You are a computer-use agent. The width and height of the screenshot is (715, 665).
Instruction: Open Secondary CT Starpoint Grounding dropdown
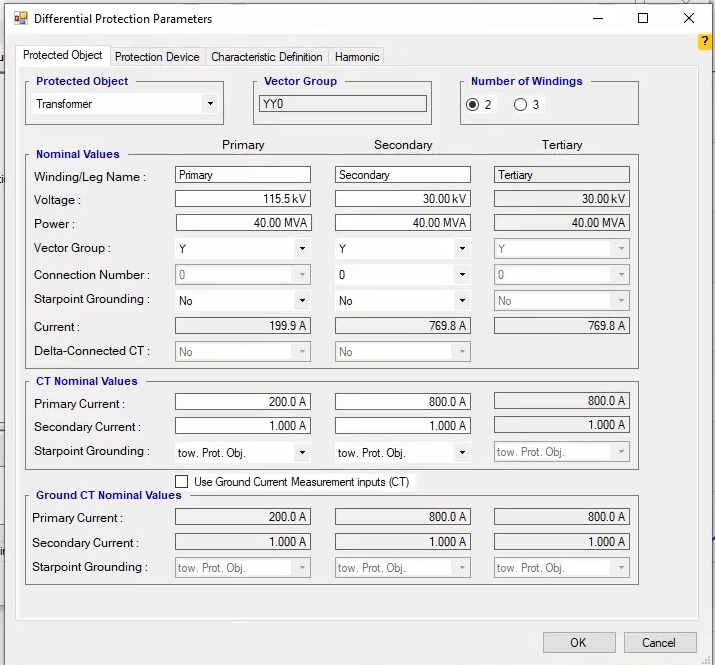point(402,453)
